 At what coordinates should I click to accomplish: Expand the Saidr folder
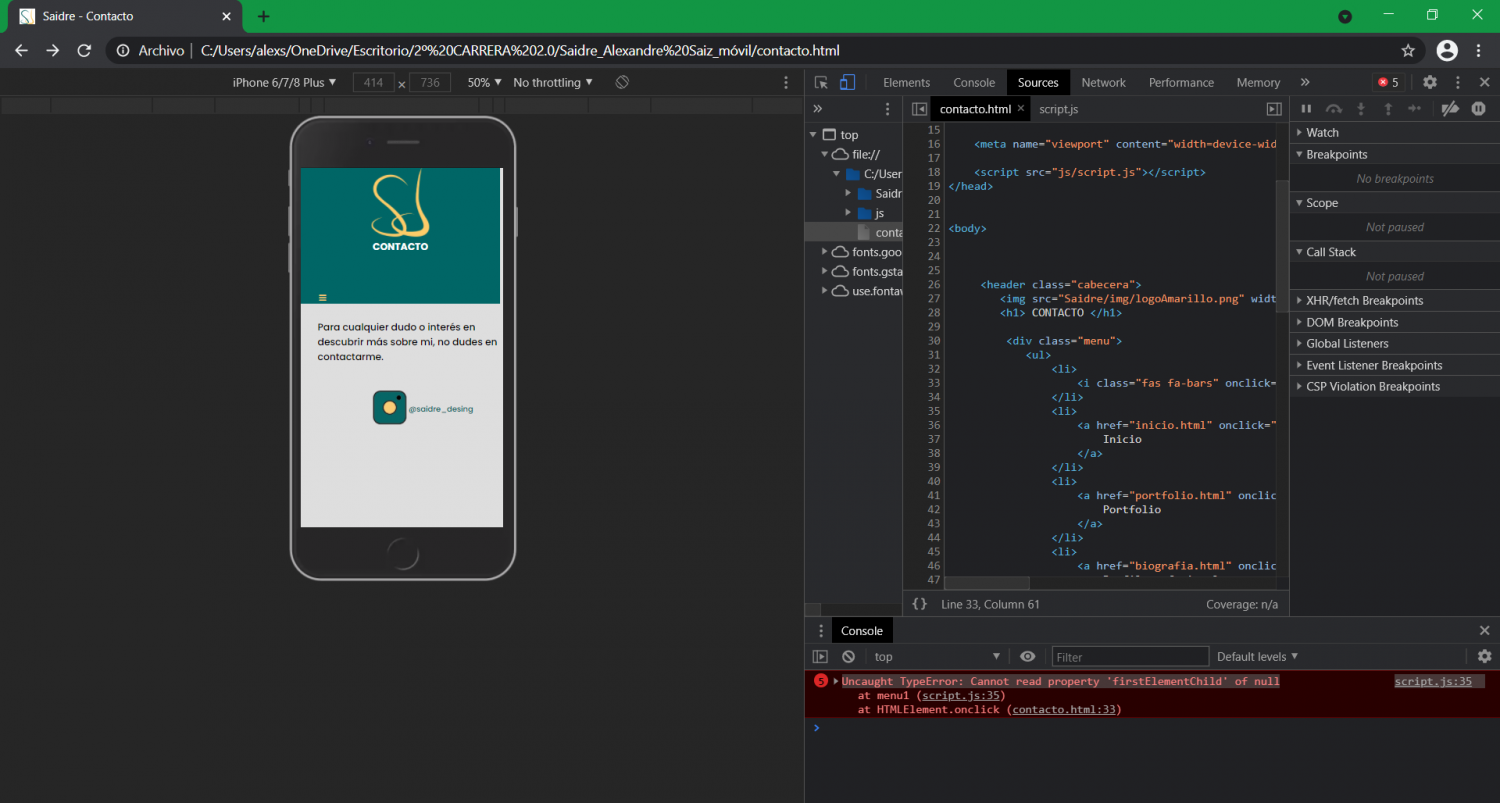pos(849,193)
